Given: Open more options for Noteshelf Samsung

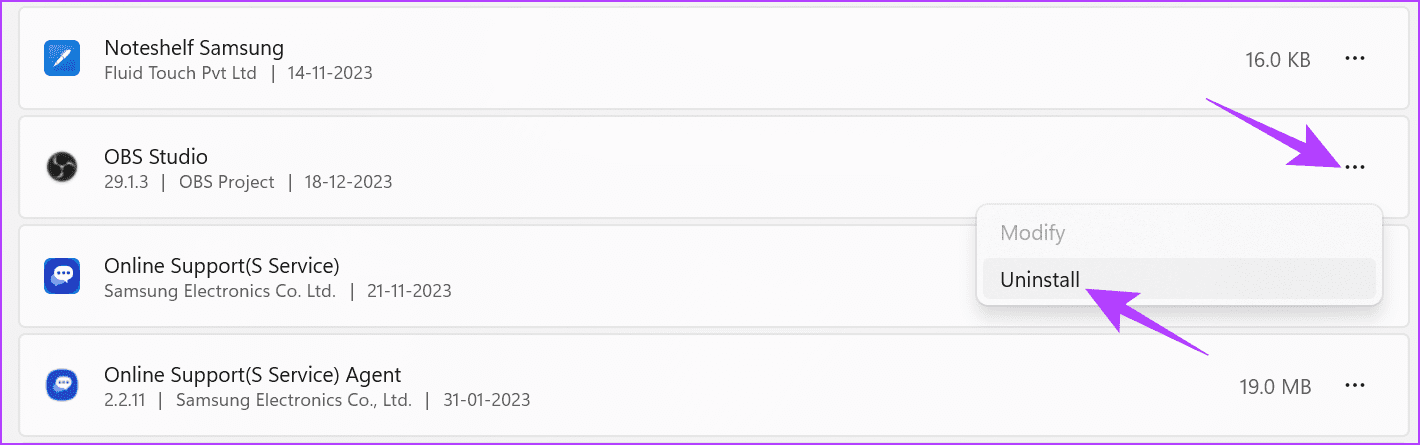Looking at the screenshot, I should pyautogui.click(x=1355, y=59).
